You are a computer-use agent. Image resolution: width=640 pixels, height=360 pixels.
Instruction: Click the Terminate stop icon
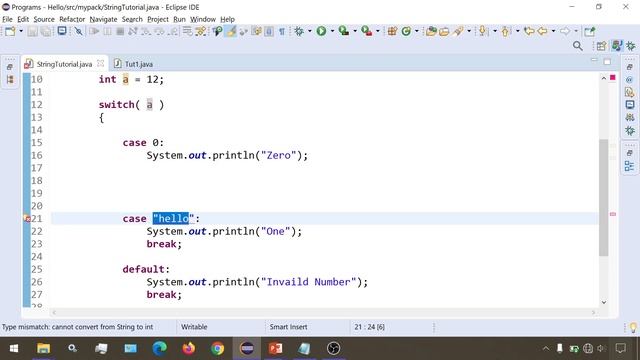120,31
